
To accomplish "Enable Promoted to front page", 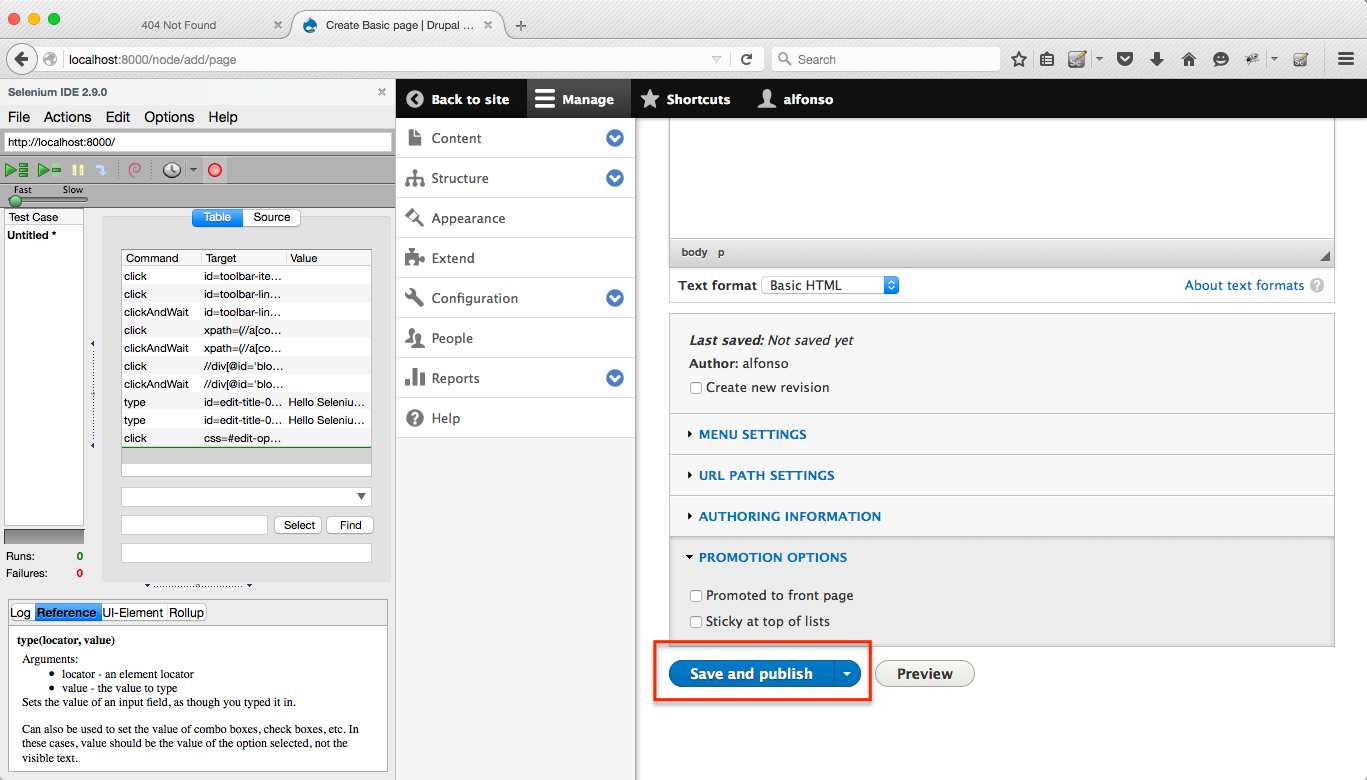I will (x=696, y=596).
